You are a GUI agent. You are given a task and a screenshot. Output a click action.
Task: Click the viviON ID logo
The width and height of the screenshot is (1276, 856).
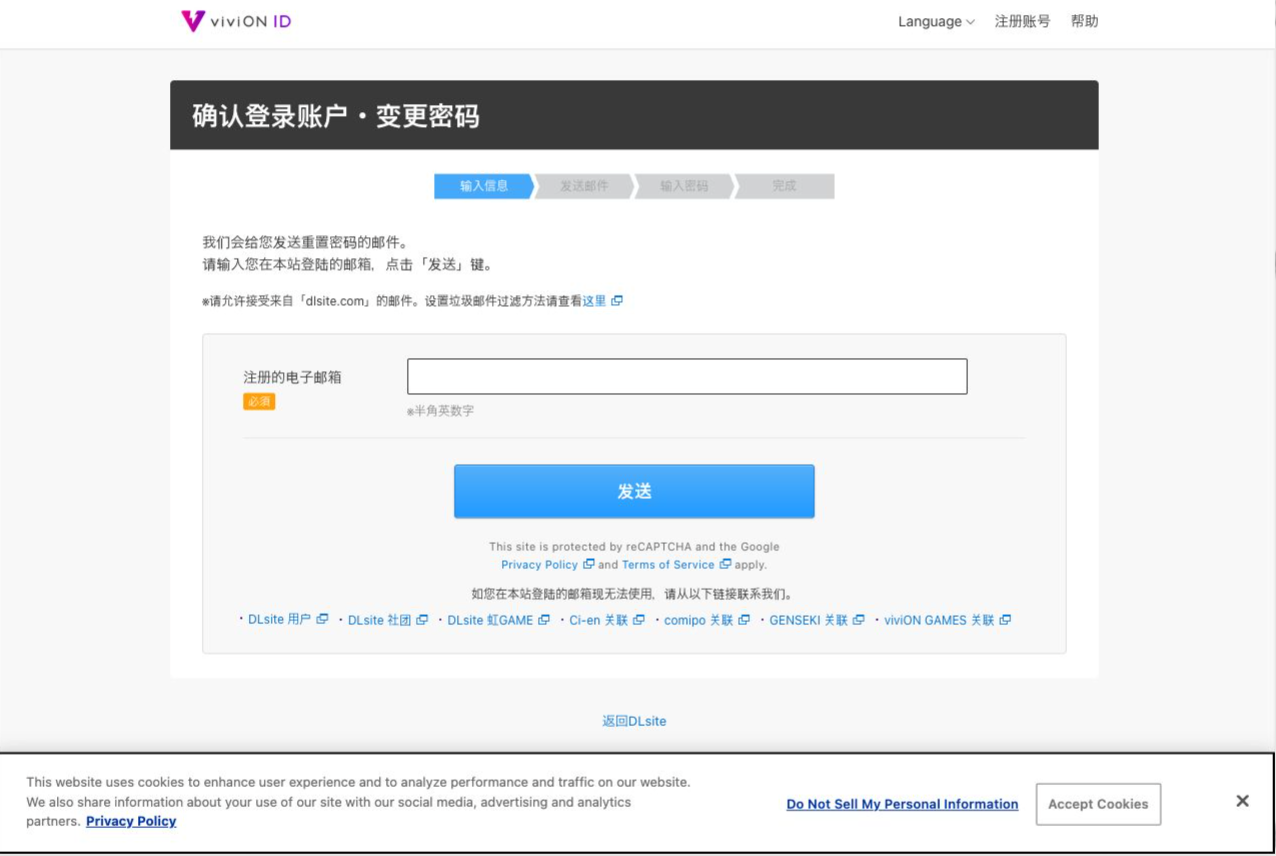[x=236, y=21]
